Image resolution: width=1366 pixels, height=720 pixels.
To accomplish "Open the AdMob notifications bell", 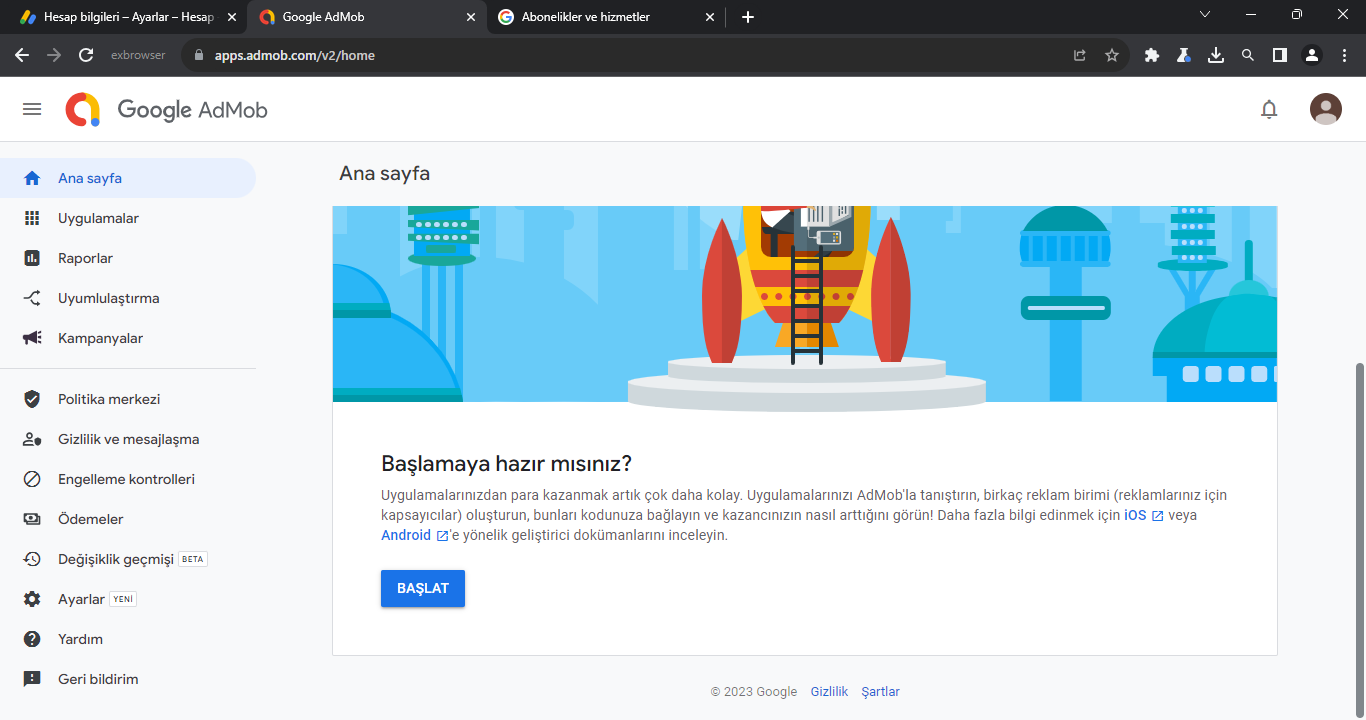I will coord(1269,109).
